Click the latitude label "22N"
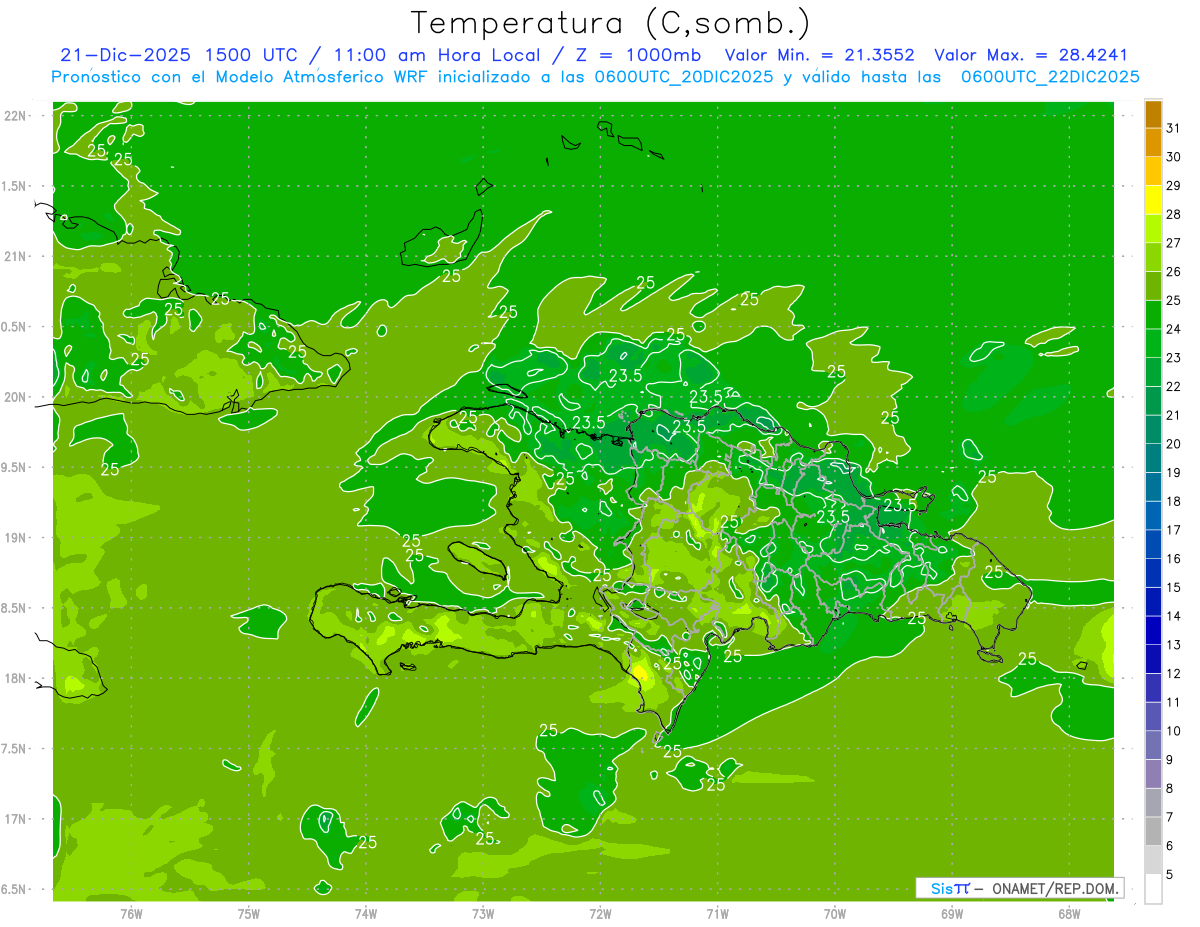Image resolution: width=1200 pixels, height=927 pixels. pyautogui.click(x=15, y=116)
